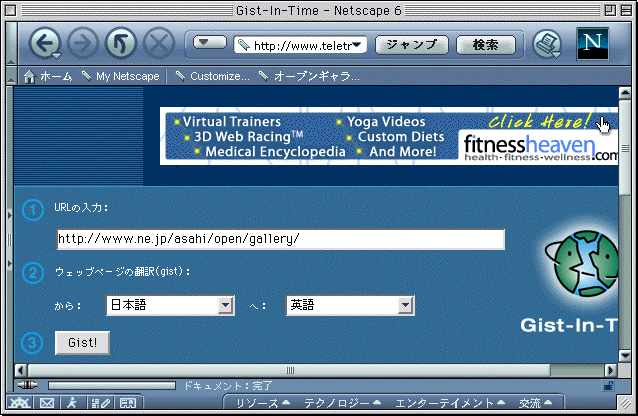638x416 pixels.
Task: Stop loading with the X button
Action: pyautogui.click(x=159, y=43)
